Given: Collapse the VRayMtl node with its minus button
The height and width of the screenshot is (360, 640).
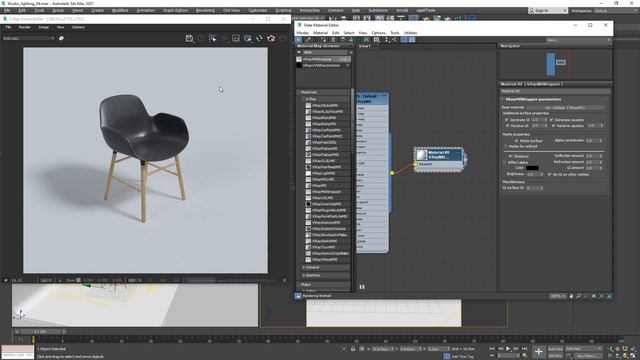Looking at the screenshot, I should coord(384,96).
